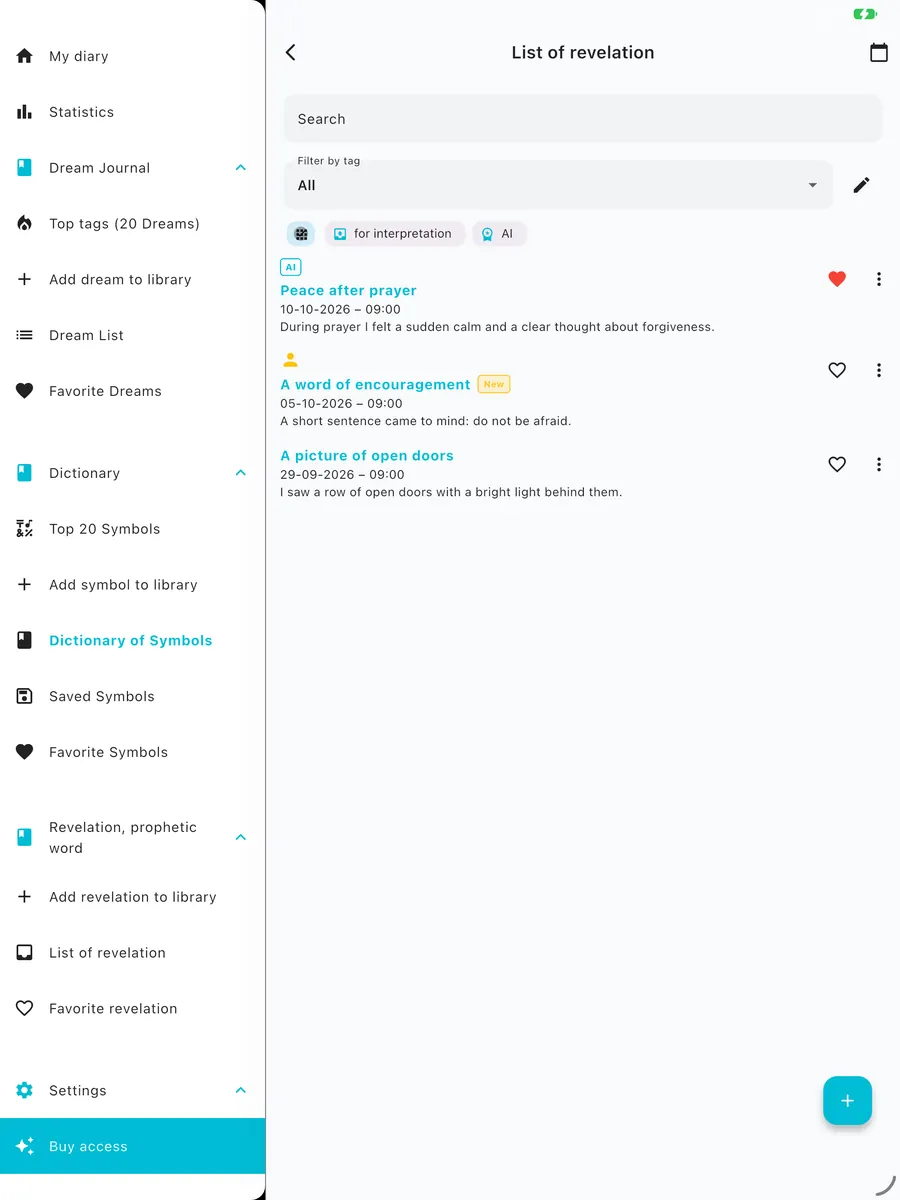This screenshot has width=900, height=1200.
Task: Go back using the back arrow
Action: click(291, 53)
